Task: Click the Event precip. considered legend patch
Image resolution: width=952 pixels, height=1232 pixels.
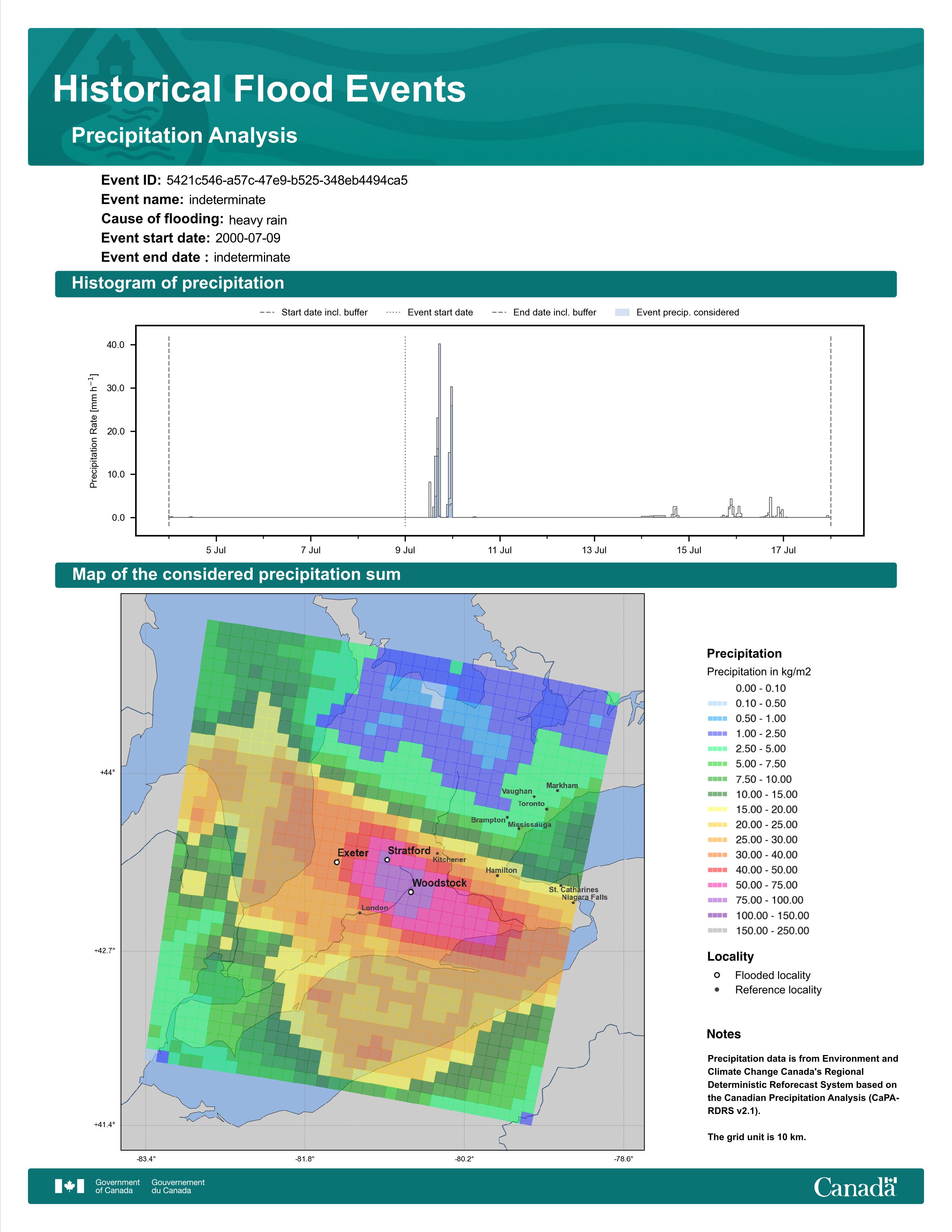Action: (x=622, y=312)
